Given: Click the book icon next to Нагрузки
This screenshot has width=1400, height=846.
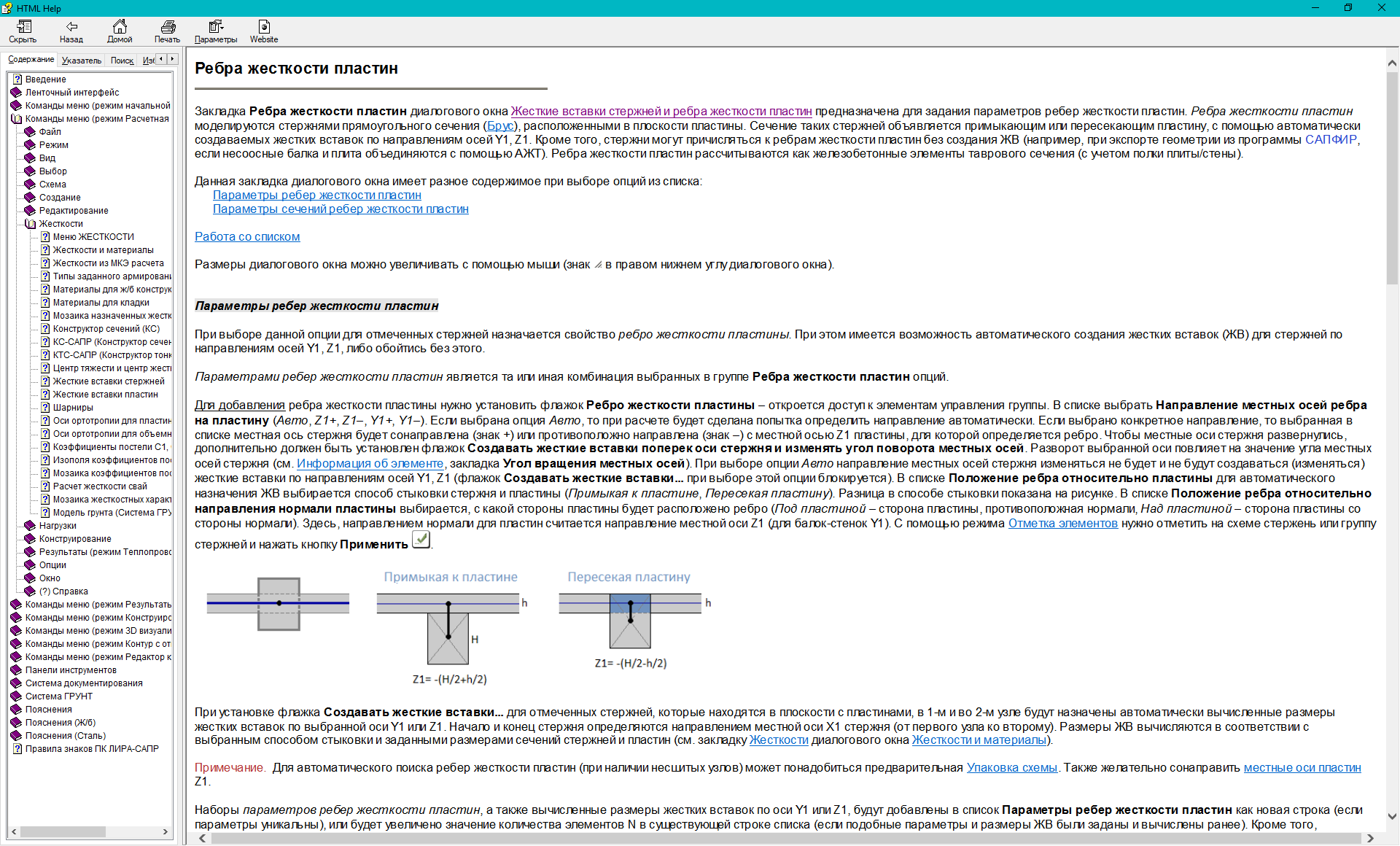Looking at the screenshot, I should point(30,526).
